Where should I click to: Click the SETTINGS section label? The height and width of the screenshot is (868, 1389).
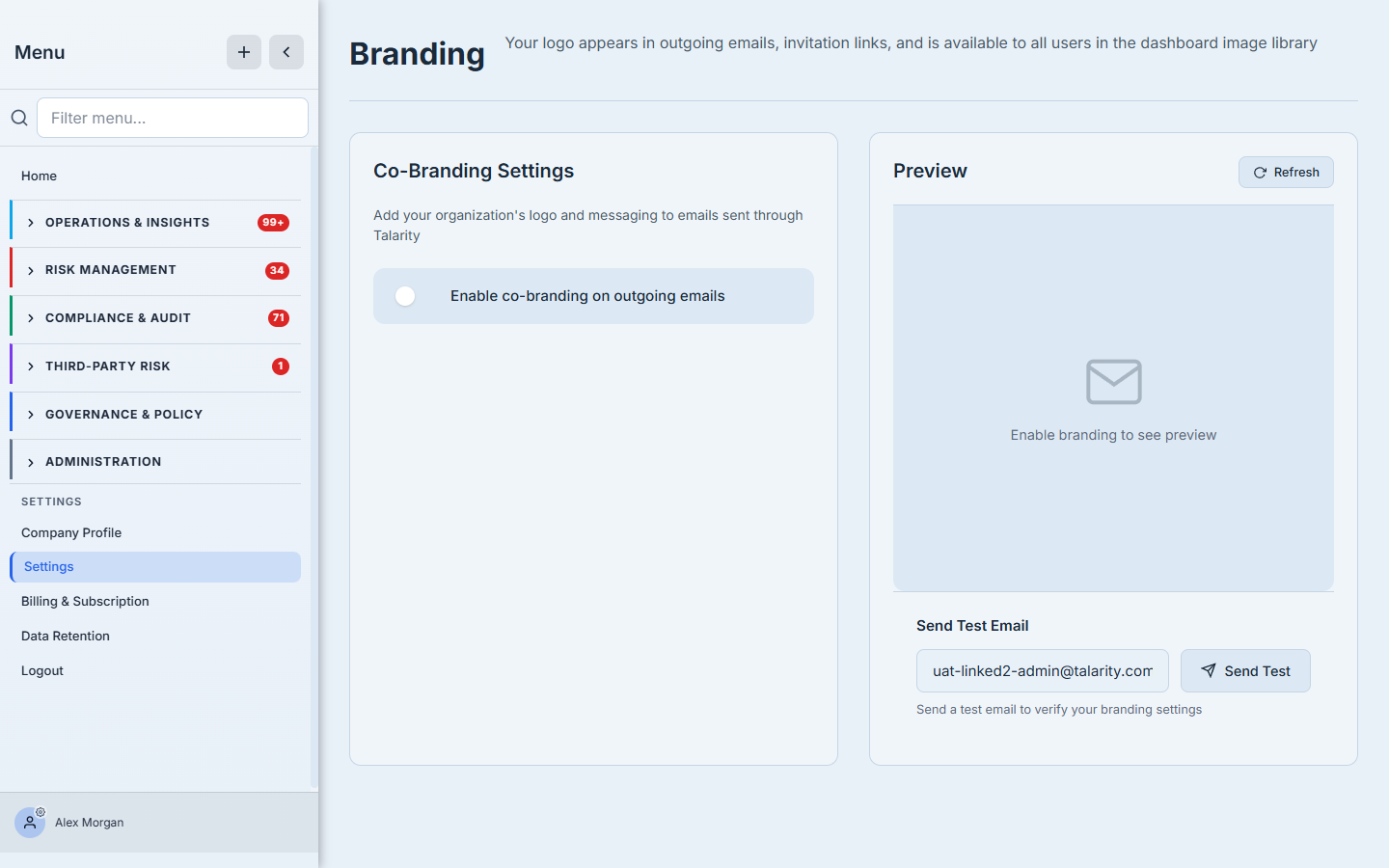[51, 502]
